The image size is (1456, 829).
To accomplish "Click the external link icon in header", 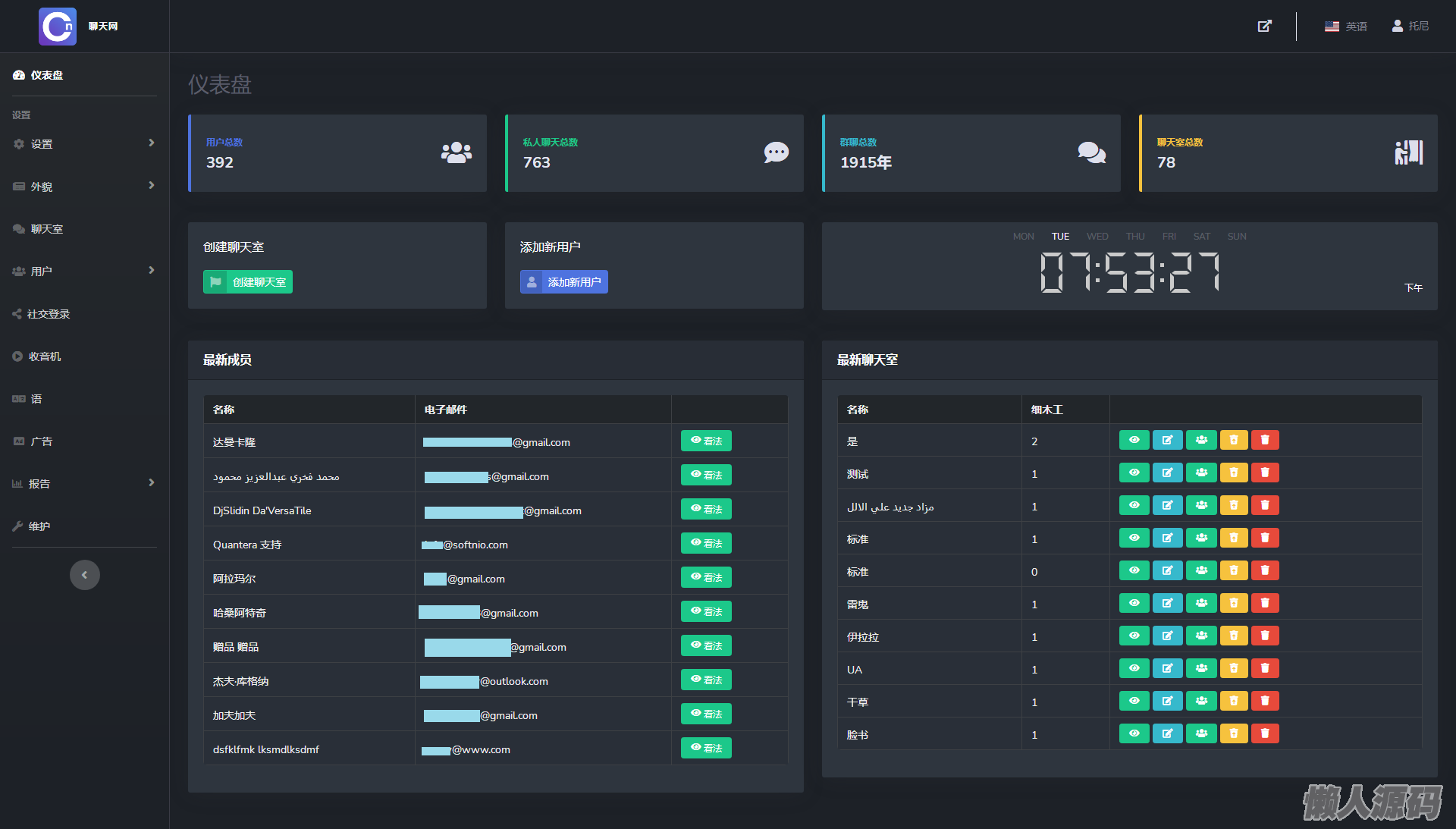I will point(1264,26).
